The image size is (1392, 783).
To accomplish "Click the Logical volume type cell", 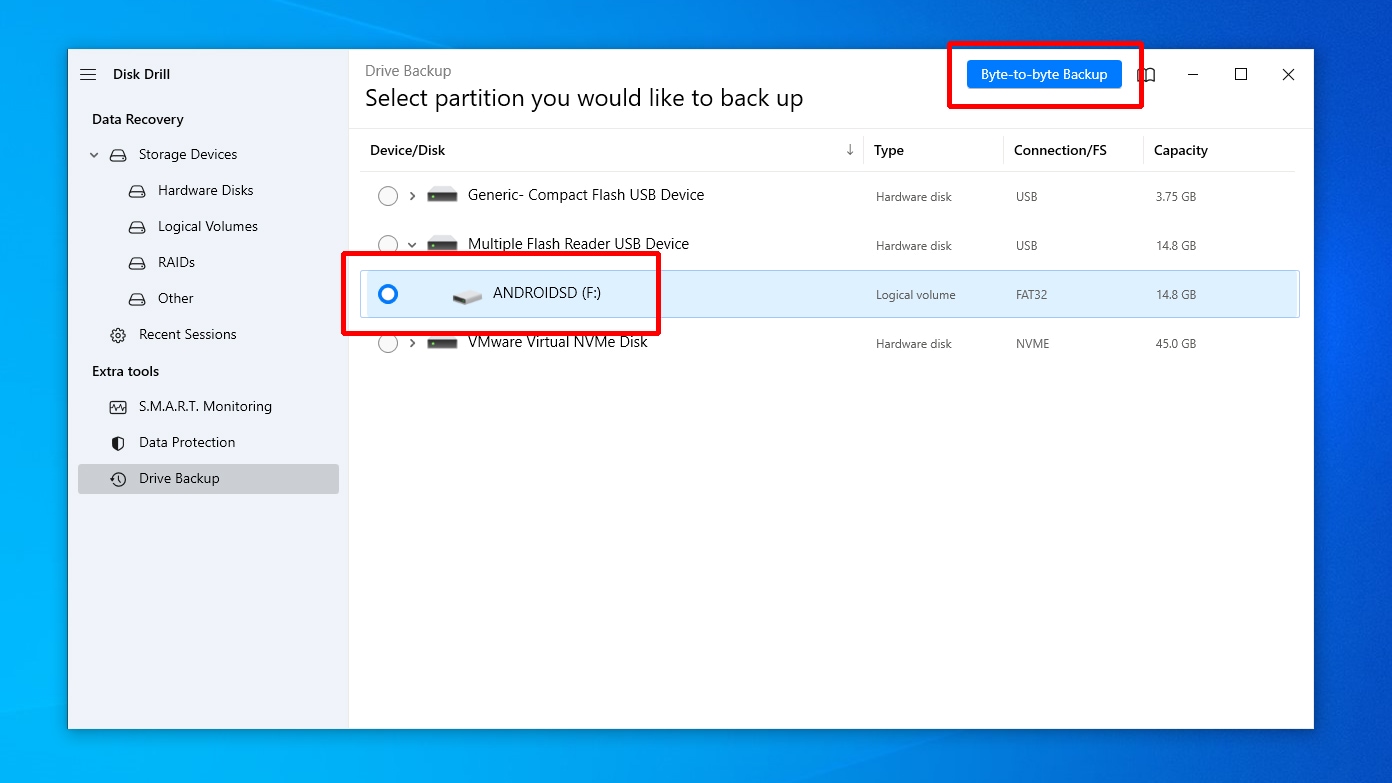I will tap(916, 295).
